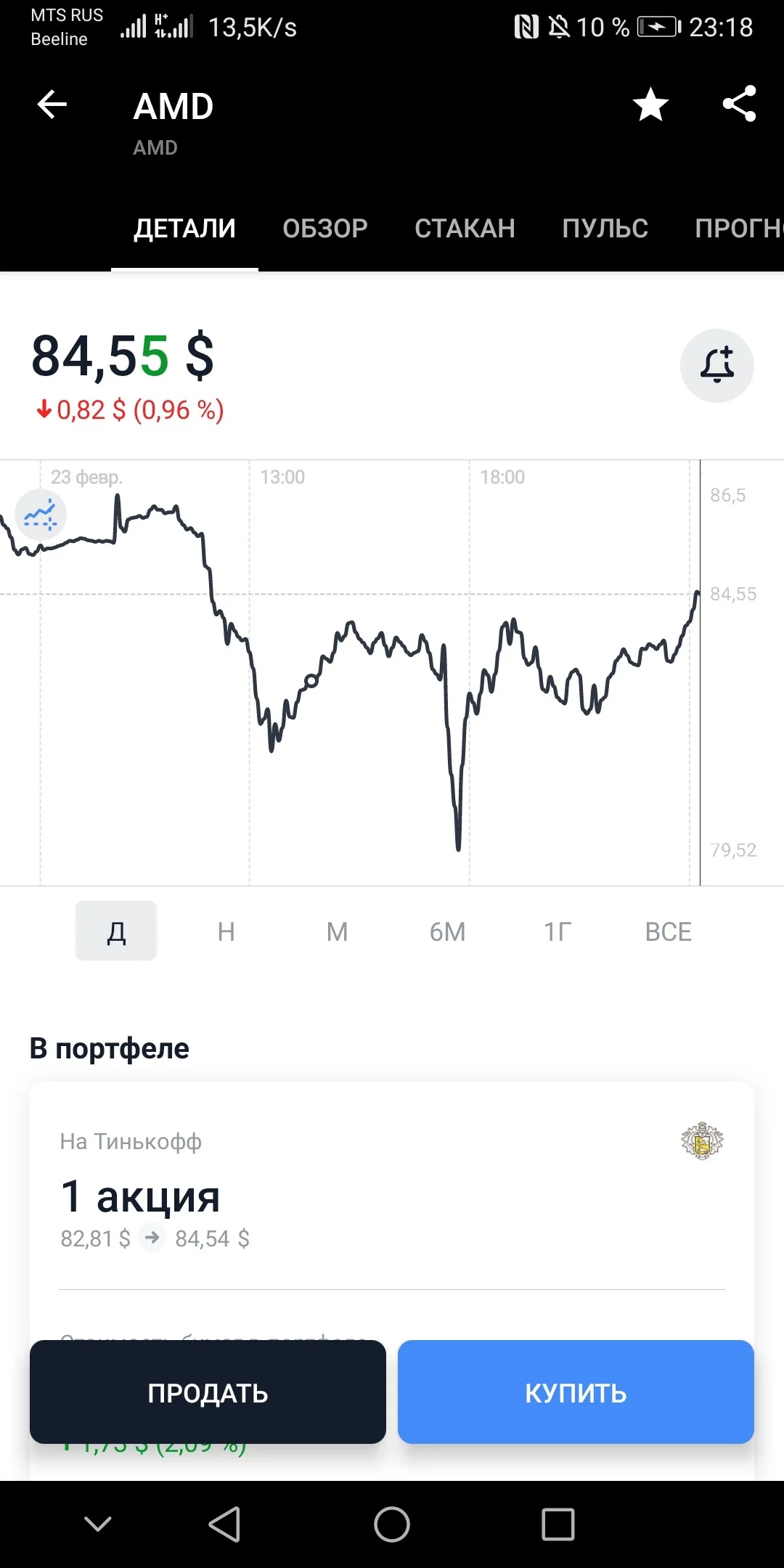Open the share icon in the header
This screenshot has width=784, height=1568.
coord(740,104)
